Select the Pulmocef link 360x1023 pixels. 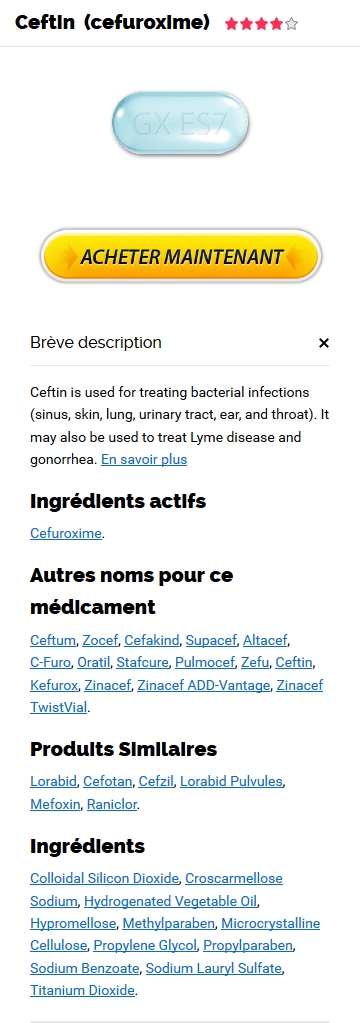tap(204, 662)
